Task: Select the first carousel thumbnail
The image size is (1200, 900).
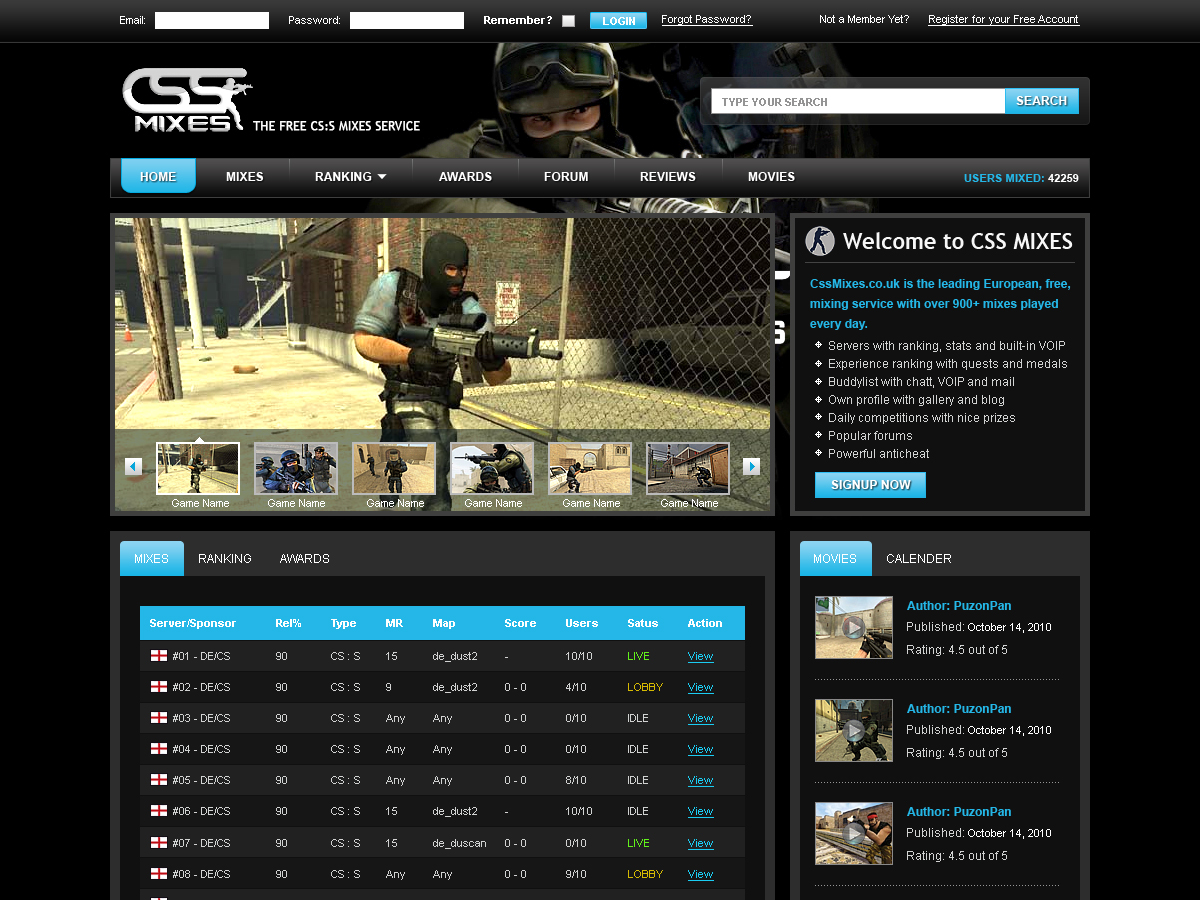Action: tap(198, 469)
